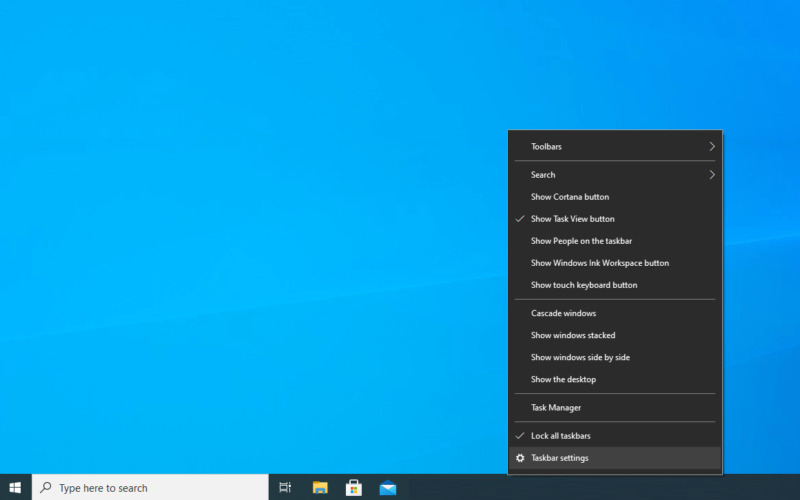This screenshot has height=500, width=800.
Task: Uncheck Lock all taskbars
Action: point(615,436)
